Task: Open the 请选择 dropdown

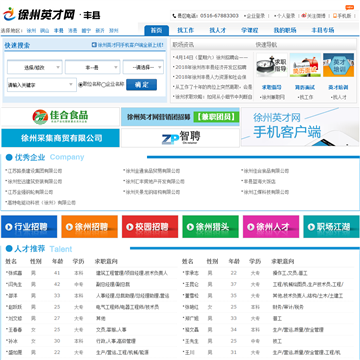Action: pos(143,67)
